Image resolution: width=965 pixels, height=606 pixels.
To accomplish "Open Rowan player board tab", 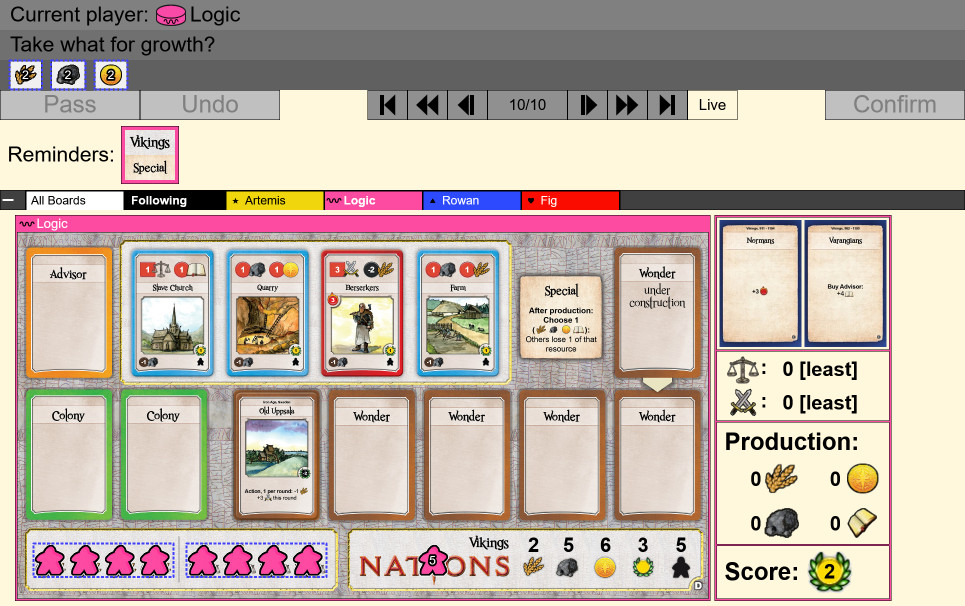I will (471, 201).
